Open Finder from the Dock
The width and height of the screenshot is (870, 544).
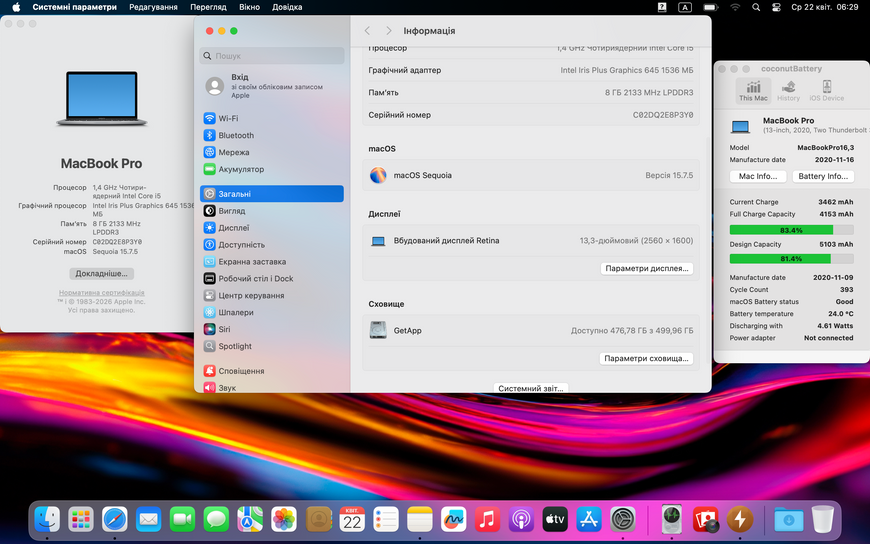[47, 520]
